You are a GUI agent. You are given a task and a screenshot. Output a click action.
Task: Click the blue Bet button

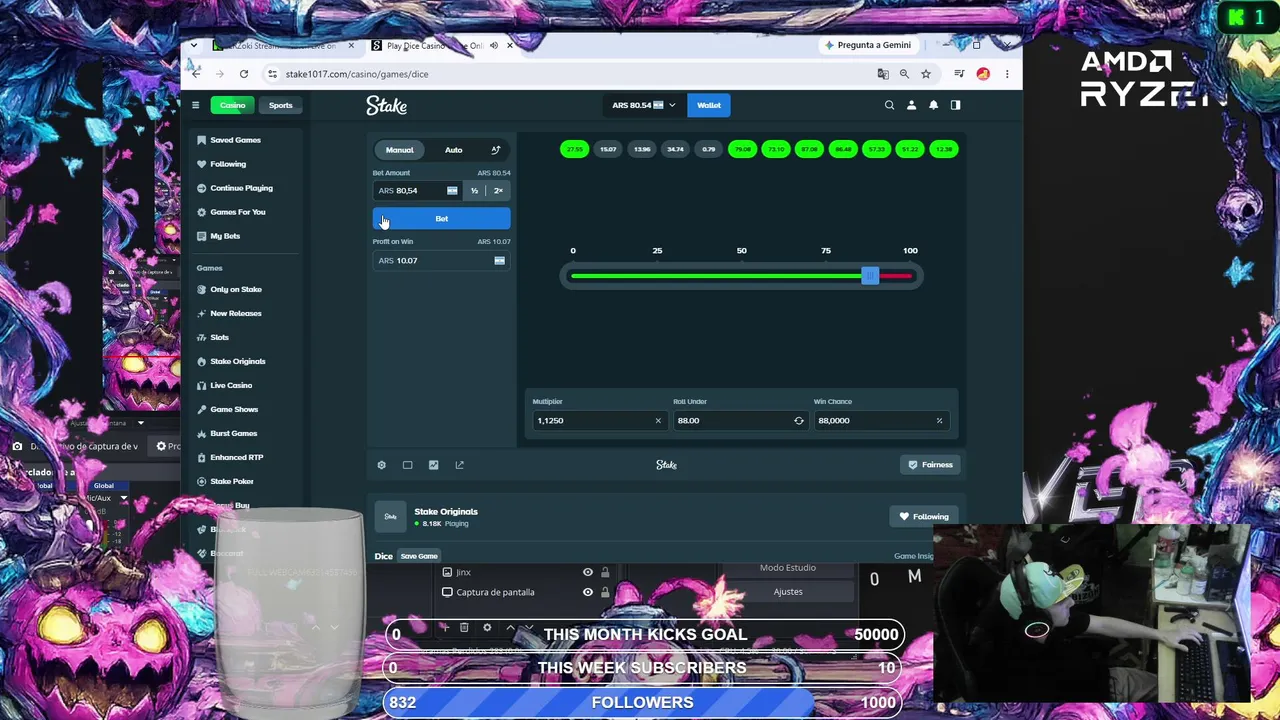point(441,219)
